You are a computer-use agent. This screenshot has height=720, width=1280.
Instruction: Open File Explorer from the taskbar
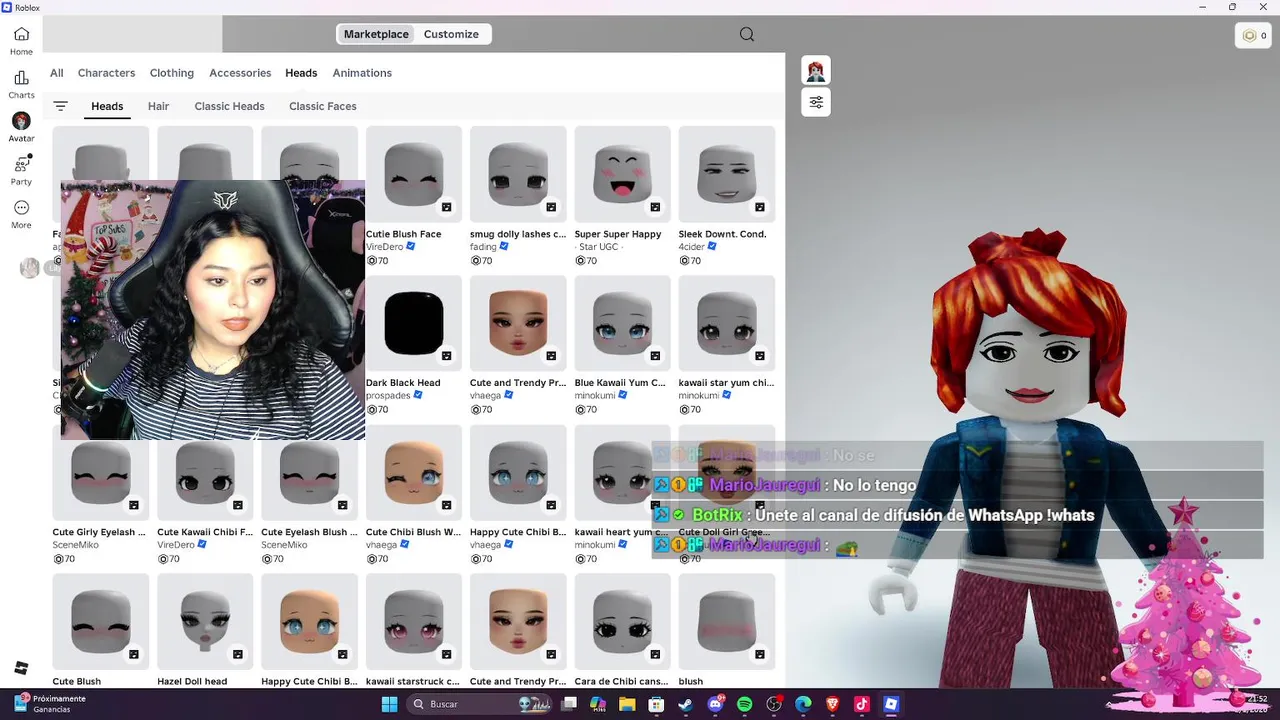tap(627, 705)
